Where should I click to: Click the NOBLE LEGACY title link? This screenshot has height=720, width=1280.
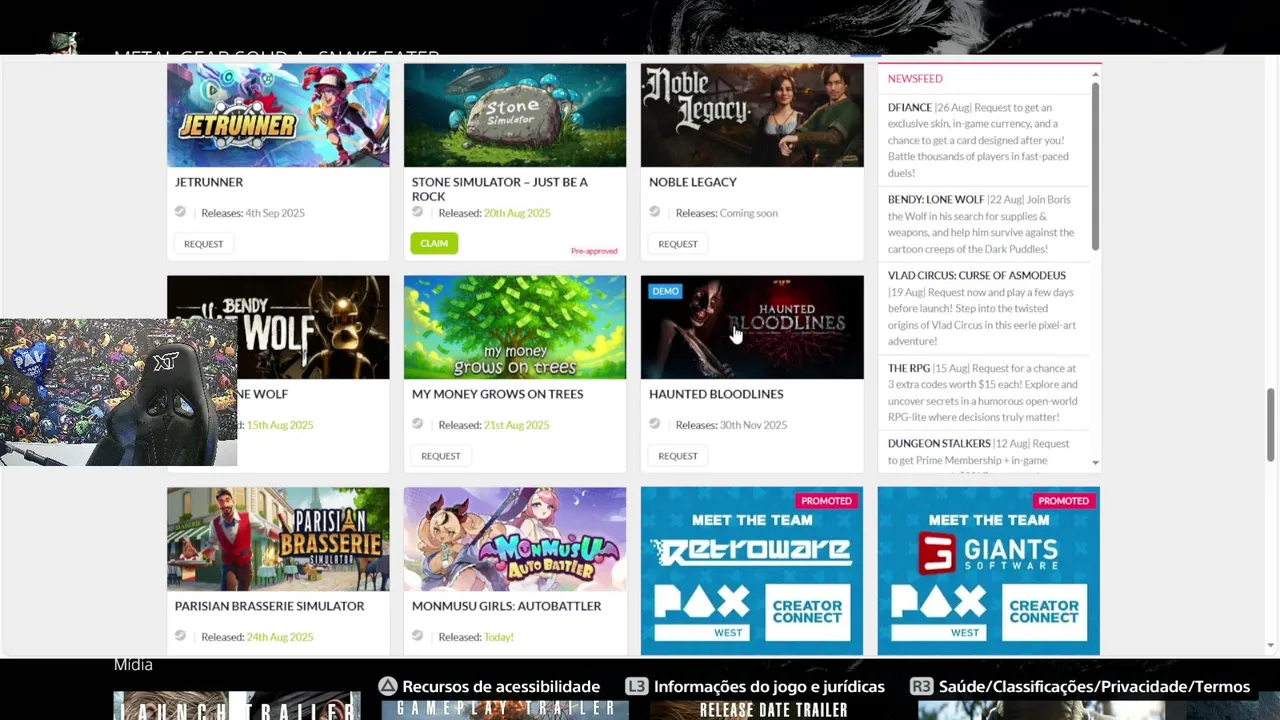click(693, 182)
